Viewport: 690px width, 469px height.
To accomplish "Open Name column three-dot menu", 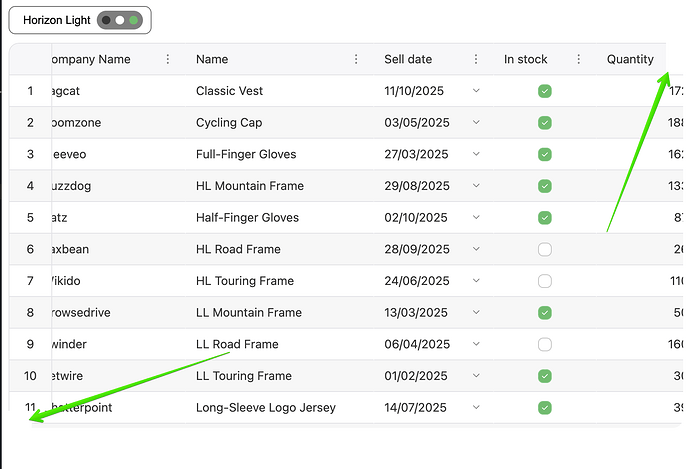I will (356, 59).
